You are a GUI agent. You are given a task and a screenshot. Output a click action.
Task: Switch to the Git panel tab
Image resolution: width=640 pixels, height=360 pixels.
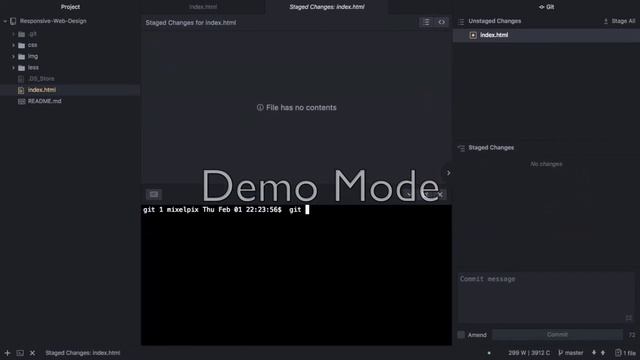click(546, 7)
